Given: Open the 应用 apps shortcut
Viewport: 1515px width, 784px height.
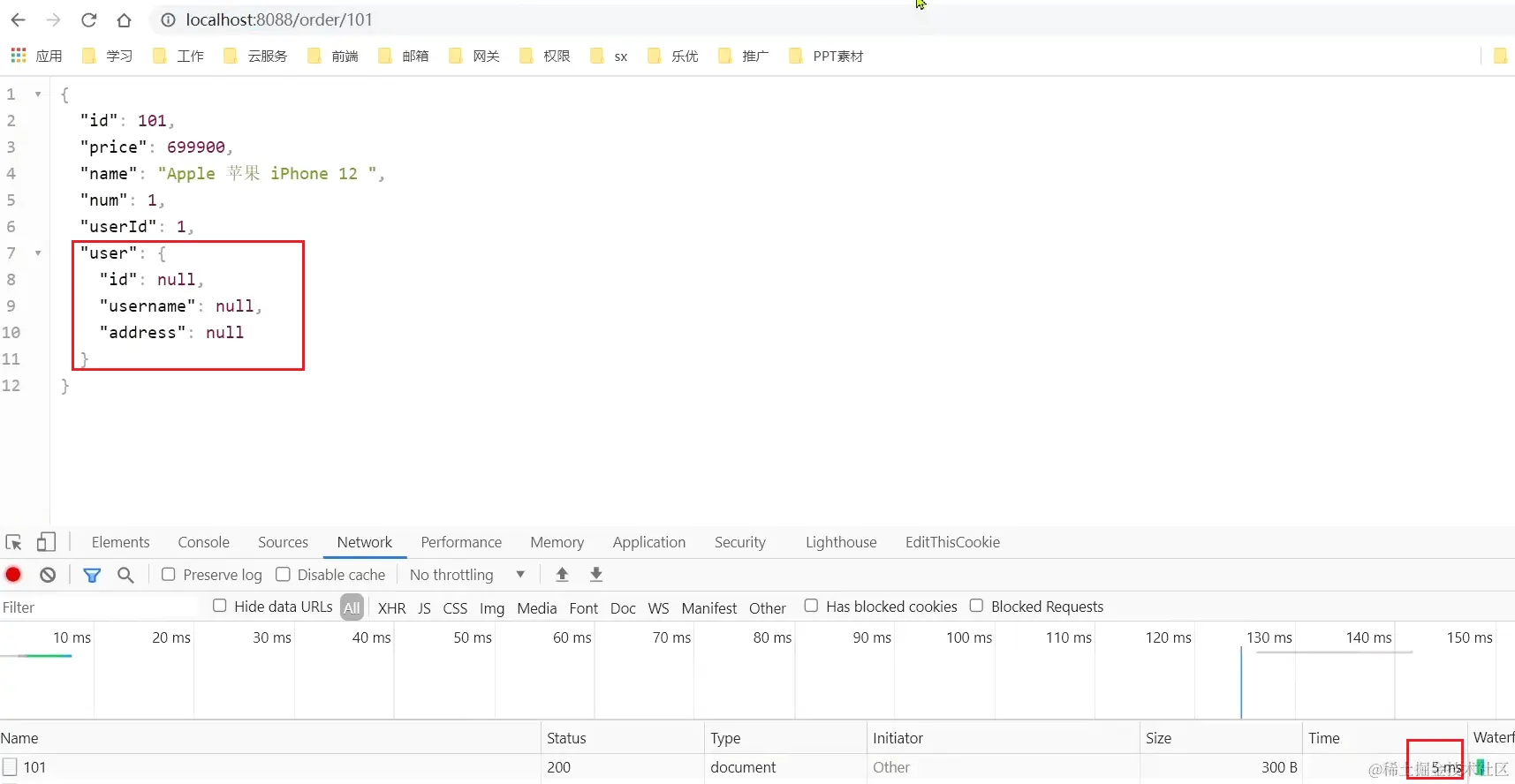Looking at the screenshot, I should pyautogui.click(x=36, y=56).
